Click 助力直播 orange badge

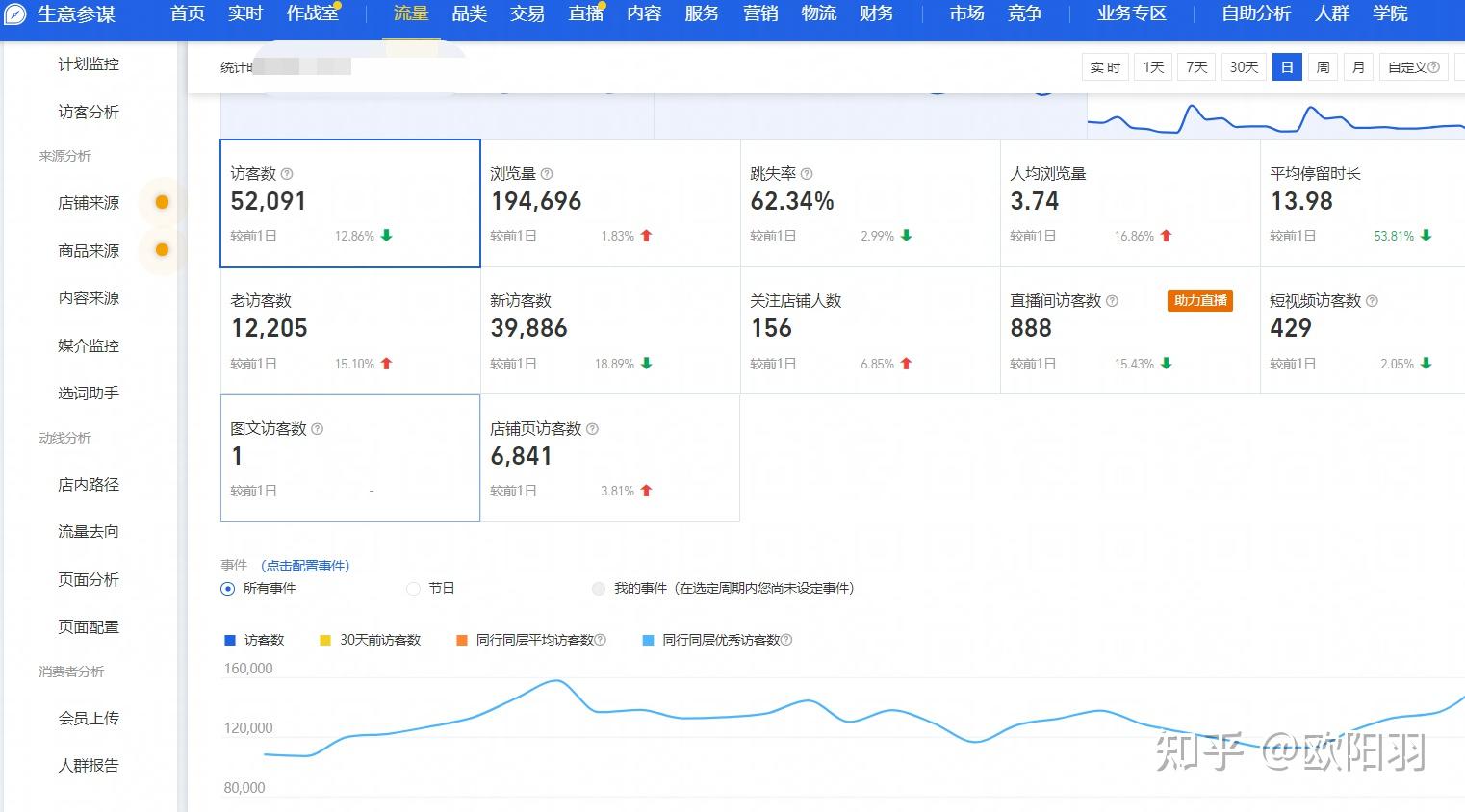(1200, 301)
